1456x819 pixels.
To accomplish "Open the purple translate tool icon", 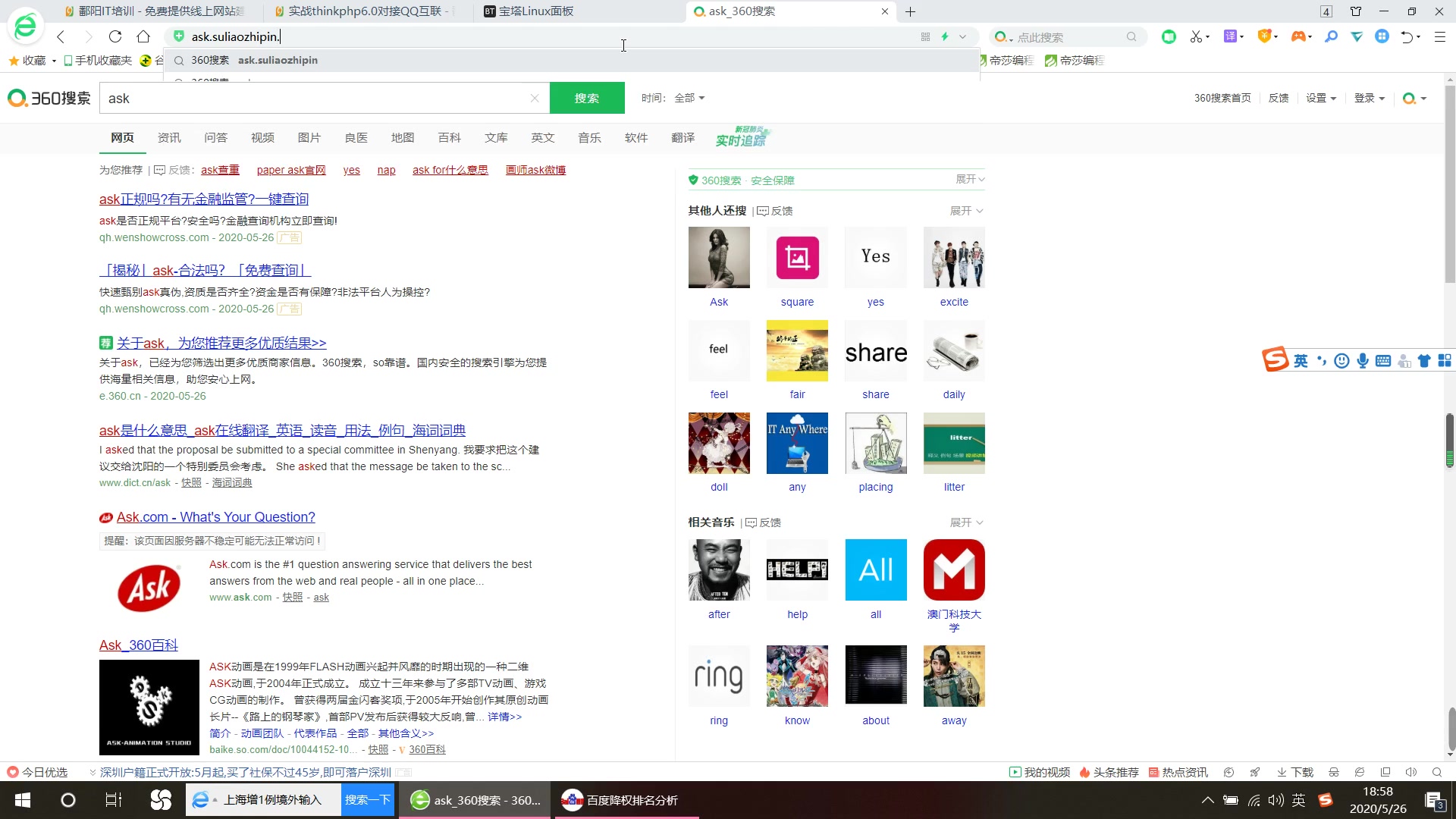I will coord(1231,36).
